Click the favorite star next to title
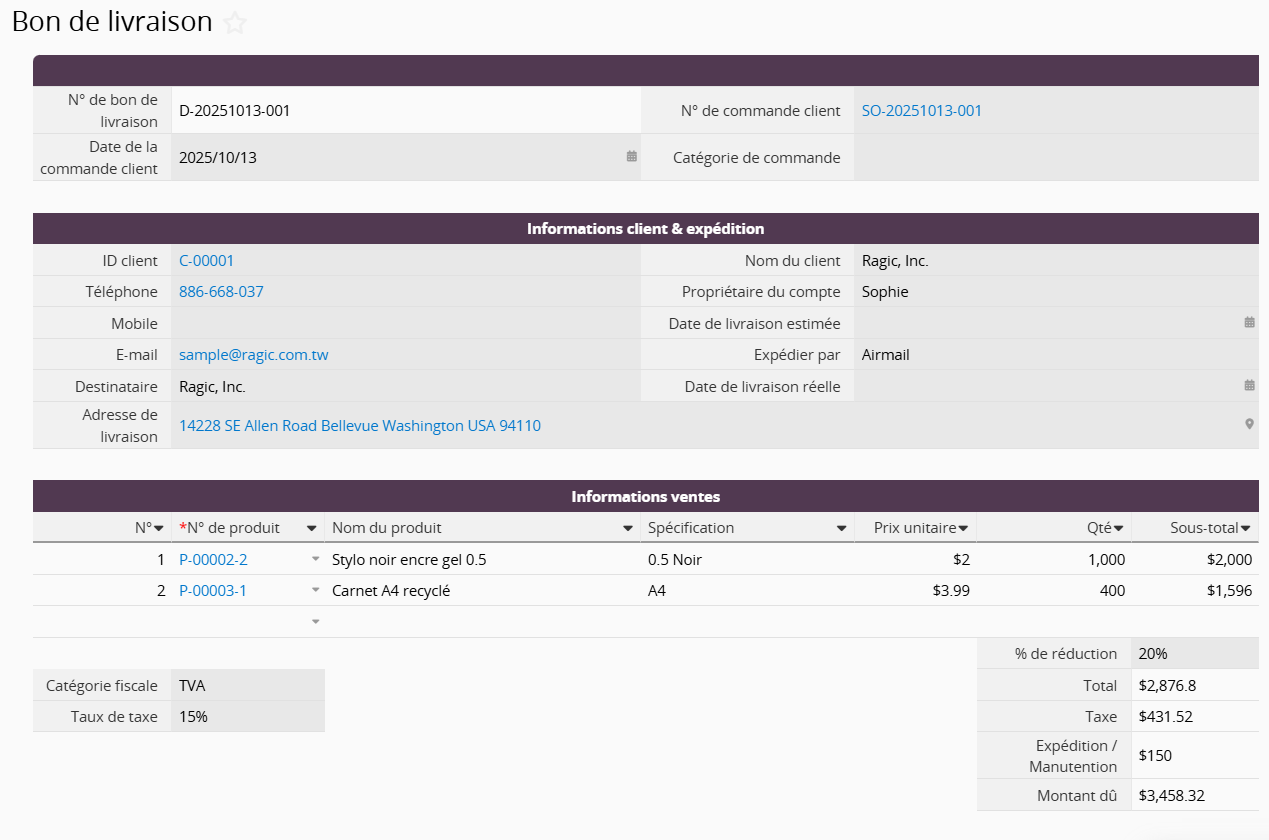The height and width of the screenshot is (840, 1269). (x=235, y=23)
